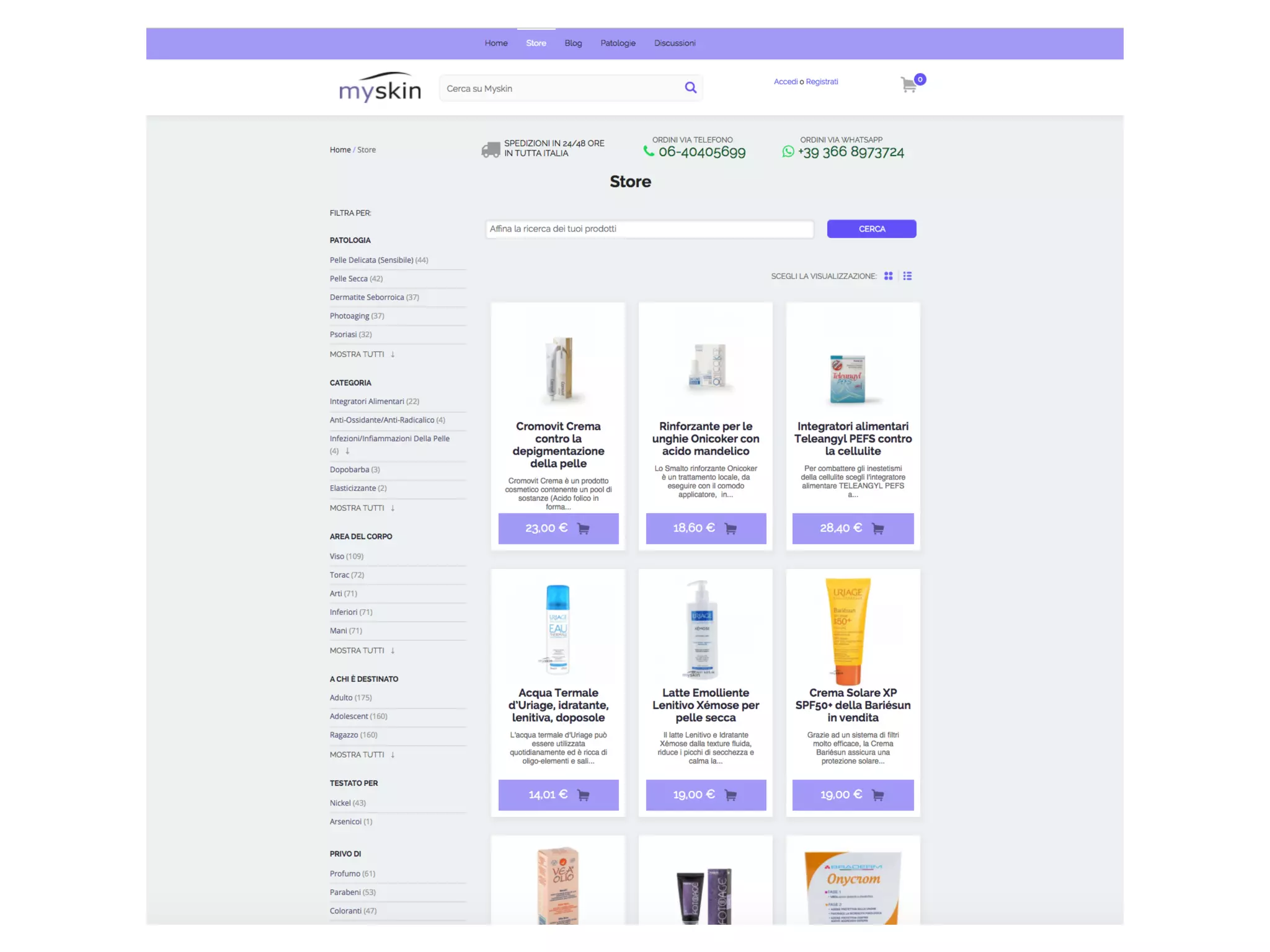Switch to list view display

click(907, 276)
